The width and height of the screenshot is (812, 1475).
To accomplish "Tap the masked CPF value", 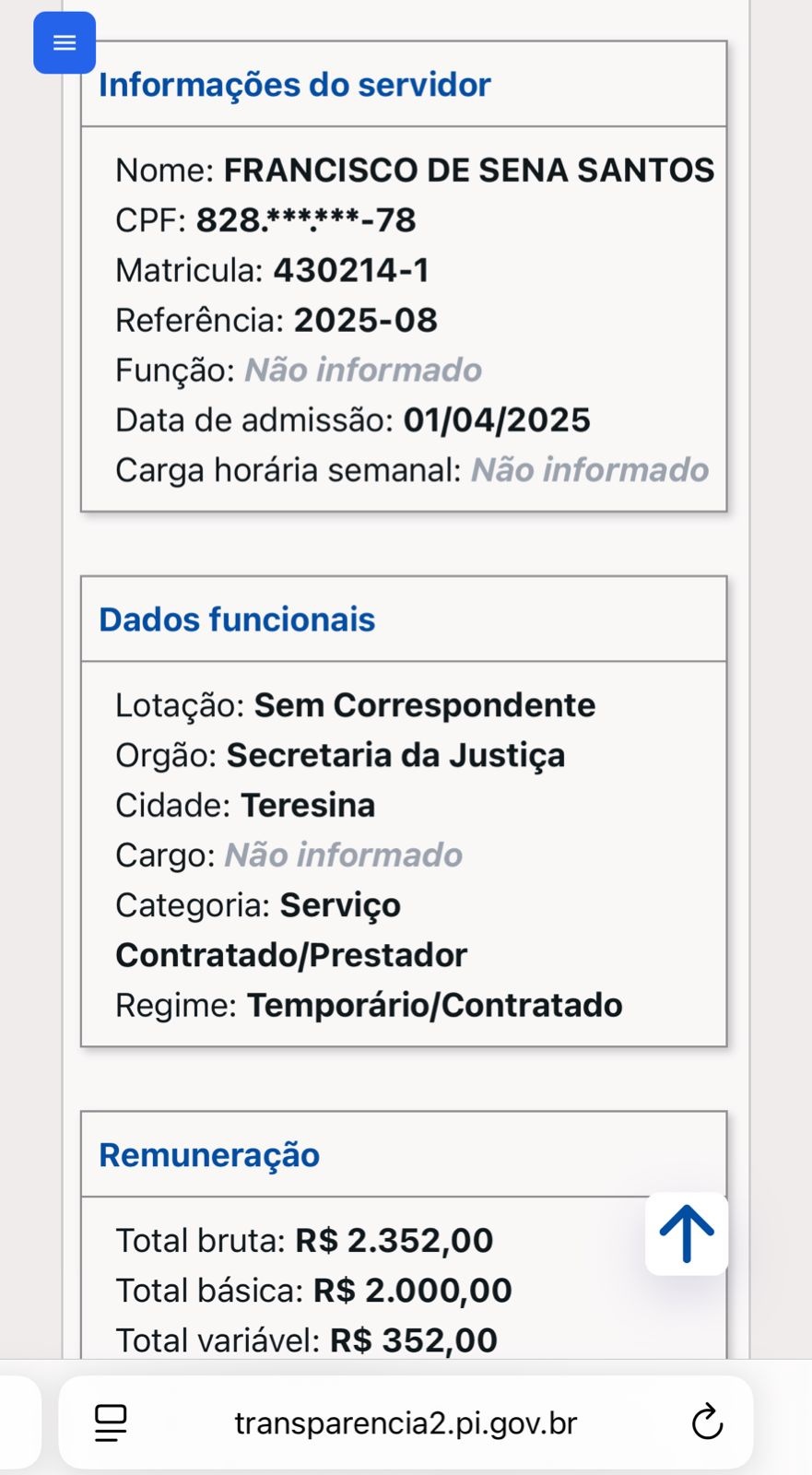I will click(x=306, y=220).
